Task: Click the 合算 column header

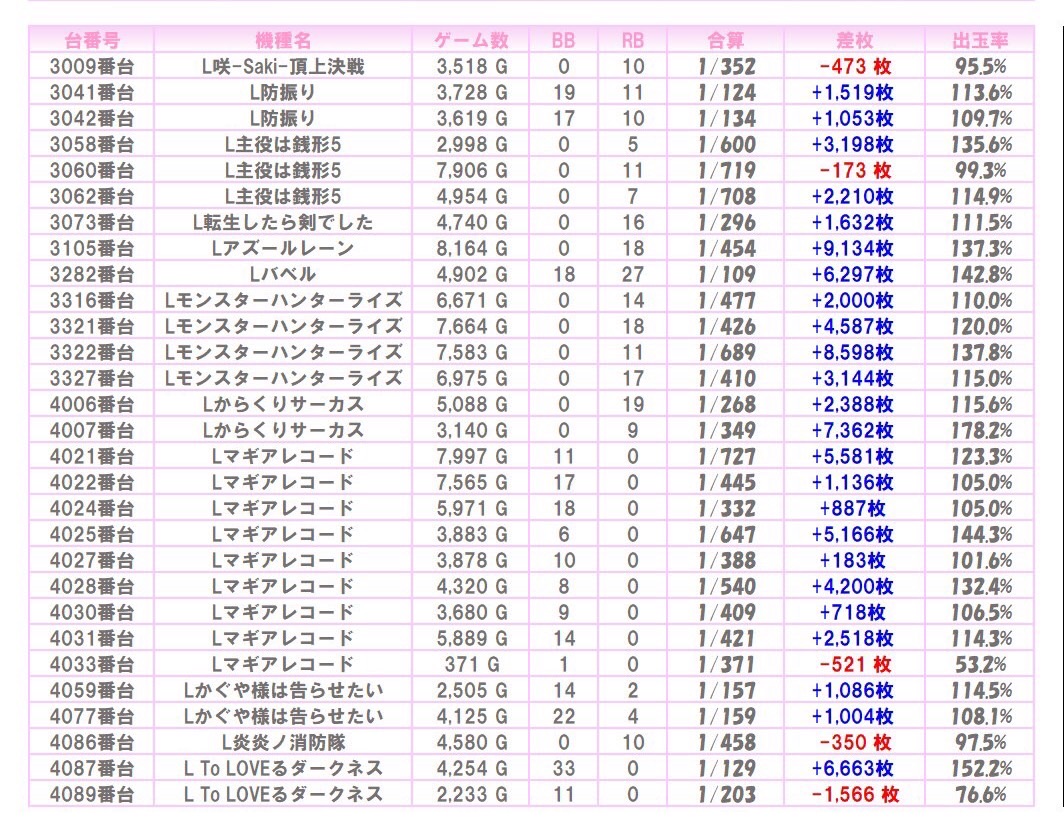Action: (x=726, y=41)
